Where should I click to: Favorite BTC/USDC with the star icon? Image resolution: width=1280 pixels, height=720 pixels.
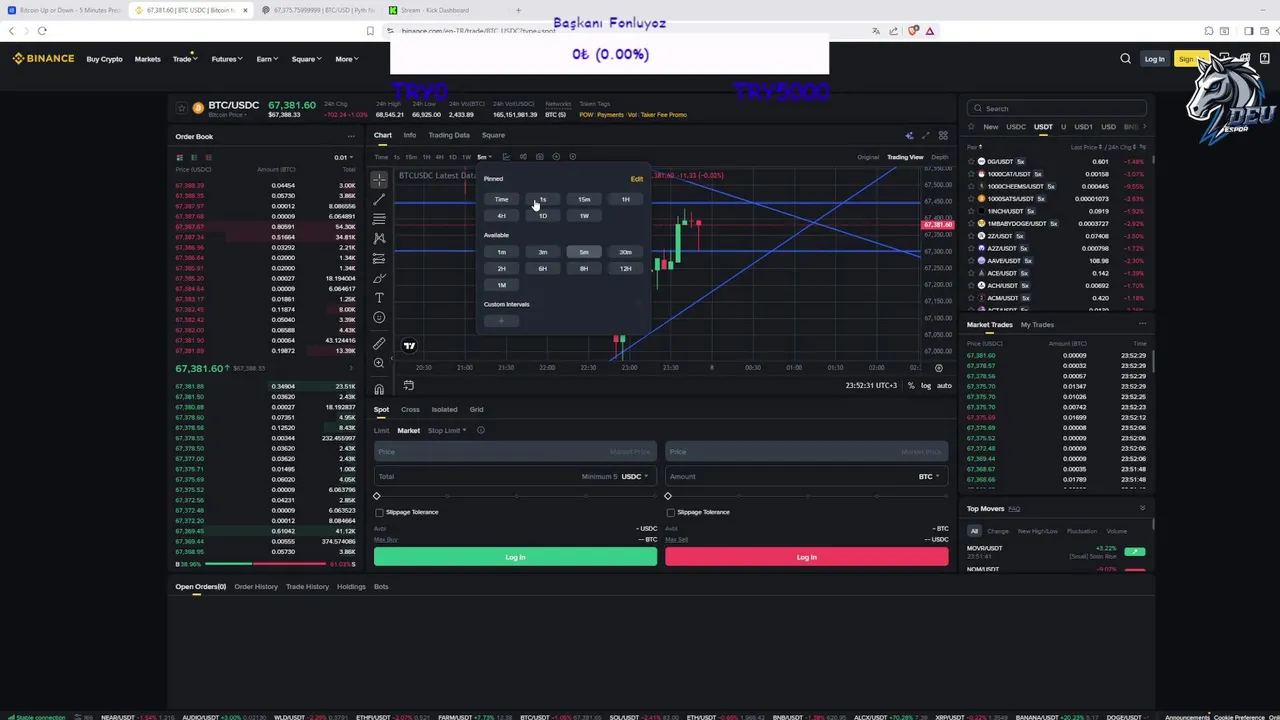point(181,108)
